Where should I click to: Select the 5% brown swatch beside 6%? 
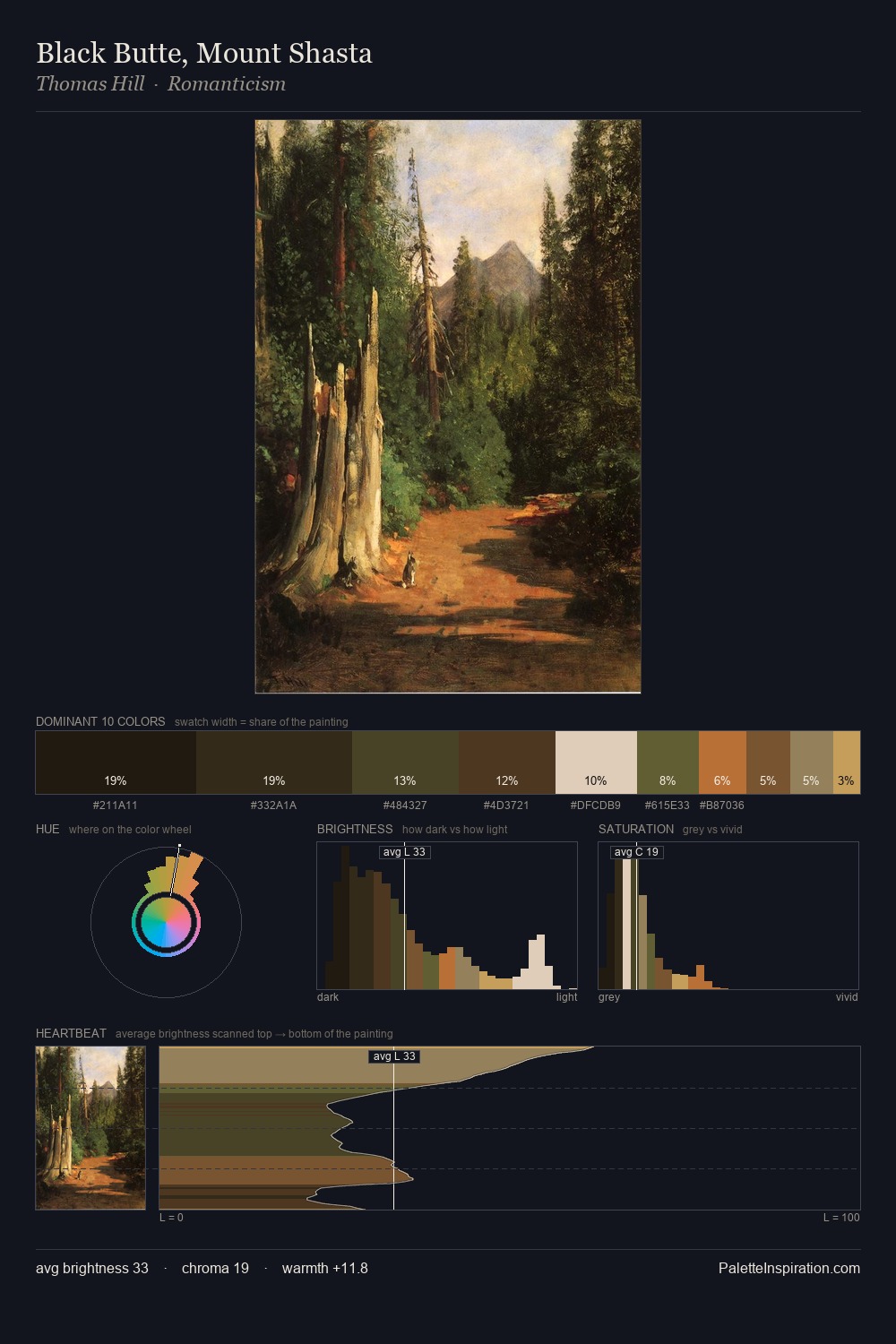pyautogui.click(x=768, y=762)
